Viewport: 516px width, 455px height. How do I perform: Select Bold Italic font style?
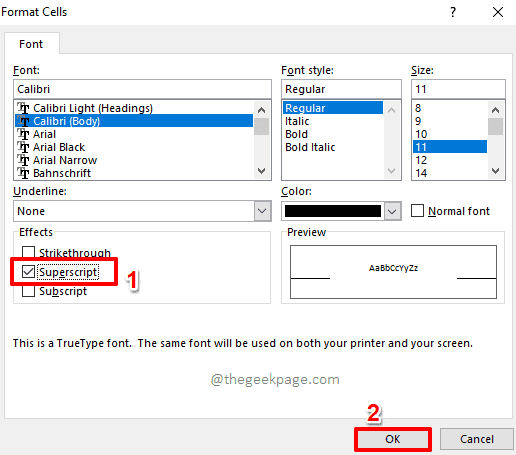[310, 147]
